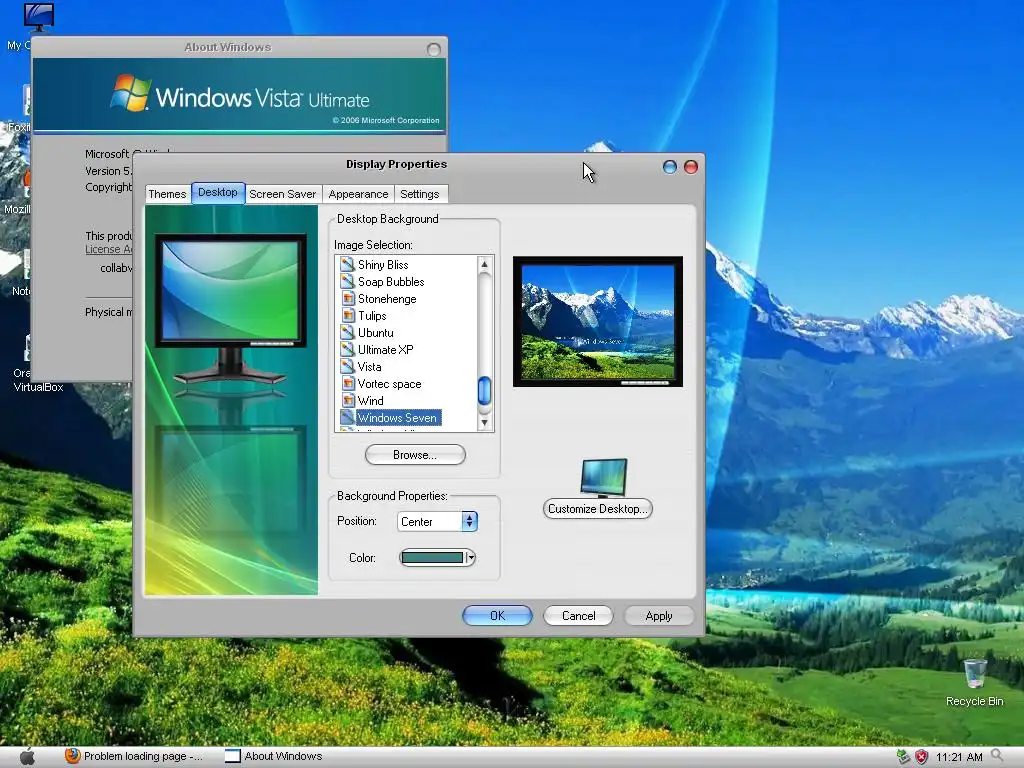Click the Ubuntu wallpaper icon

pos(347,332)
